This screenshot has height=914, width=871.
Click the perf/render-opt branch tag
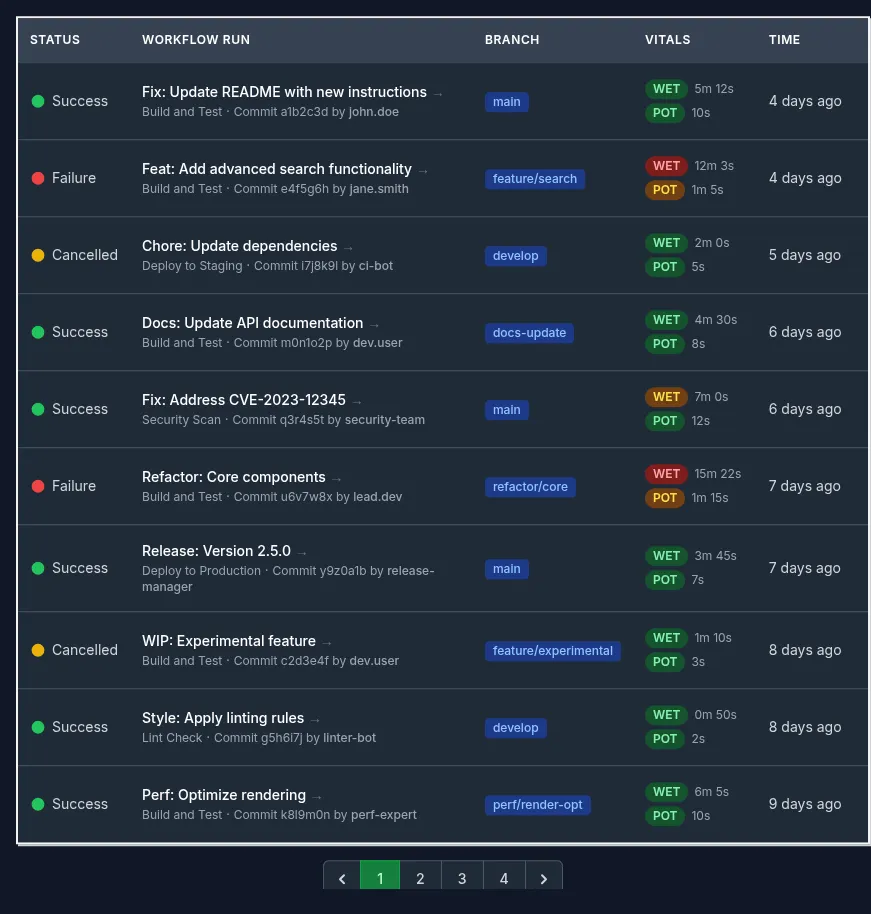click(x=537, y=805)
